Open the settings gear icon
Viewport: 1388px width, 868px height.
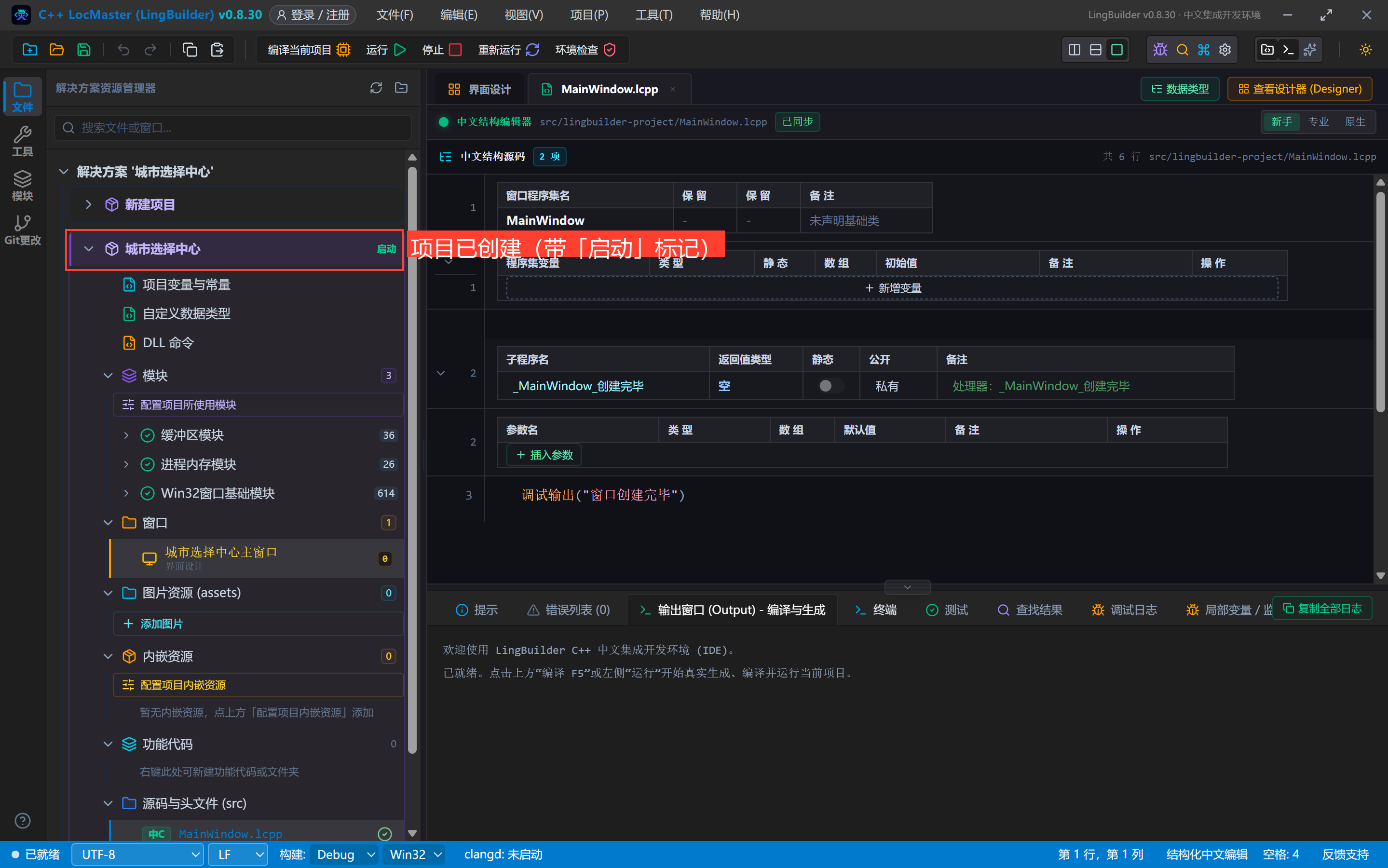tap(1225, 50)
